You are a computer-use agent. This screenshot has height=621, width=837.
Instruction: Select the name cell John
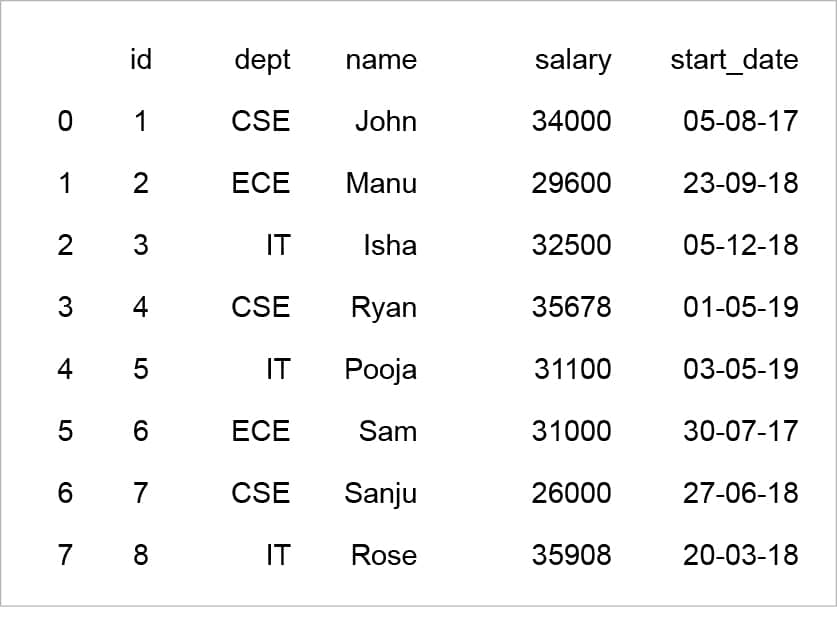(386, 122)
